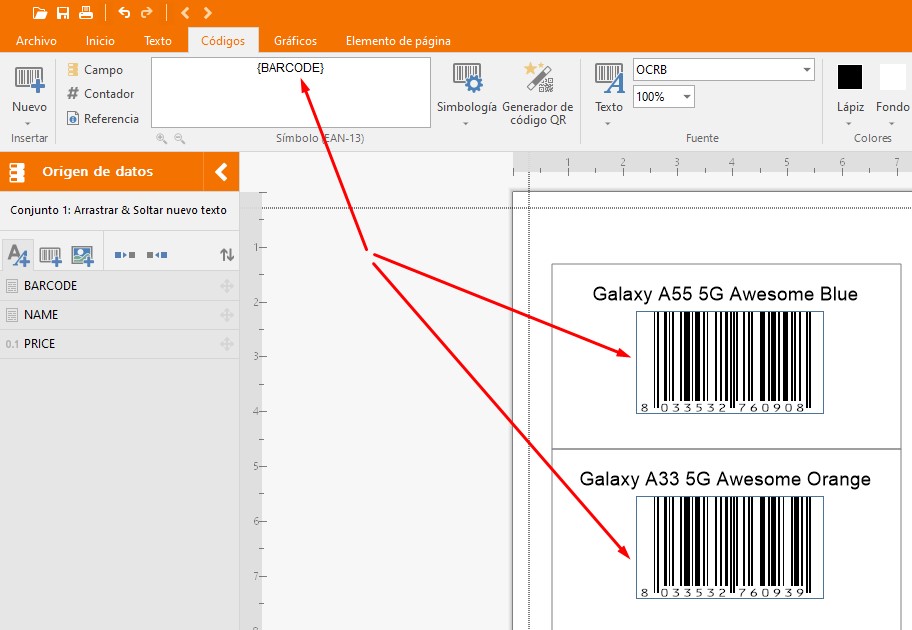This screenshot has height=630, width=912.
Task: Switch to the Gráficos tab
Action: [295, 41]
